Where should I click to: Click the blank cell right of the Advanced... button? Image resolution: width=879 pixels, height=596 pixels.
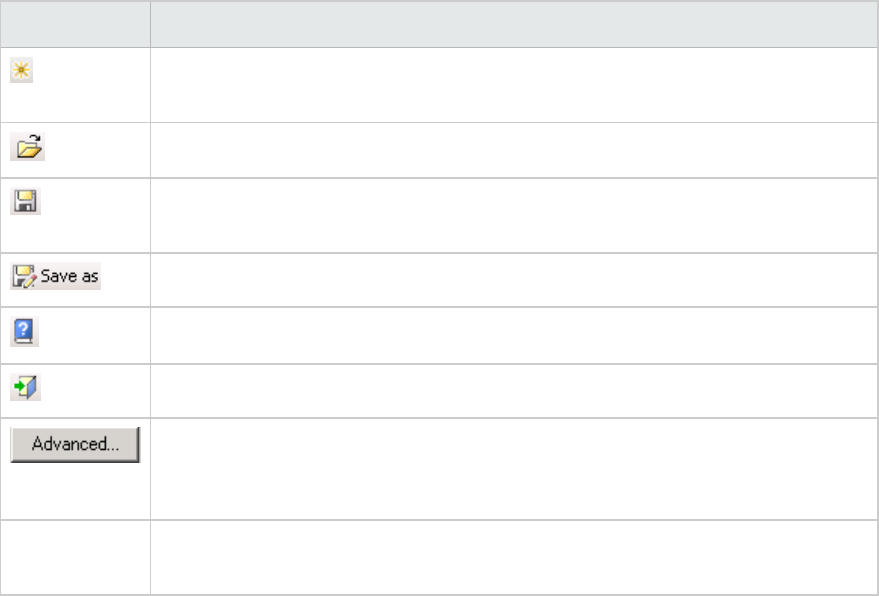(x=514, y=468)
